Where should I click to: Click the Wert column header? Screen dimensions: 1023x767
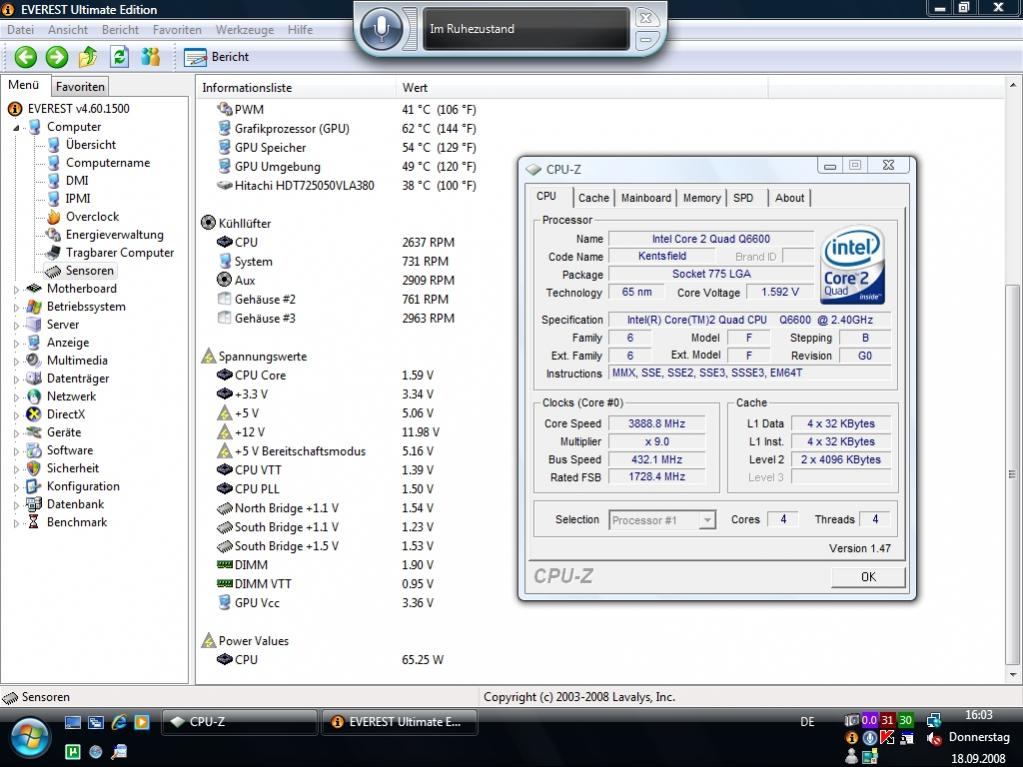pyautogui.click(x=581, y=87)
